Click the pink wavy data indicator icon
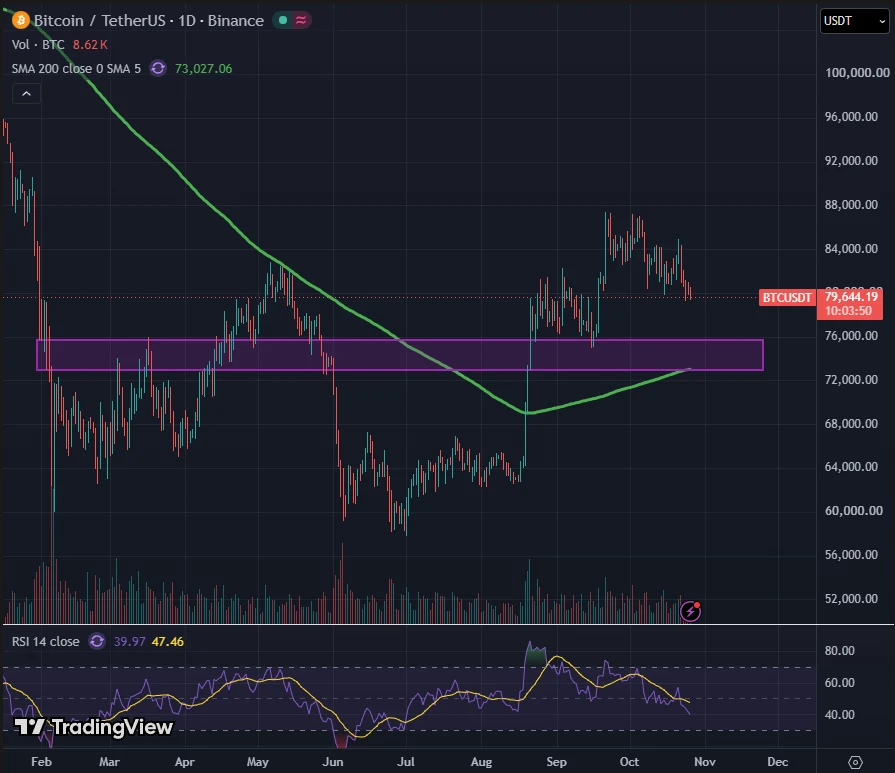895x773 pixels. (x=301, y=21)
